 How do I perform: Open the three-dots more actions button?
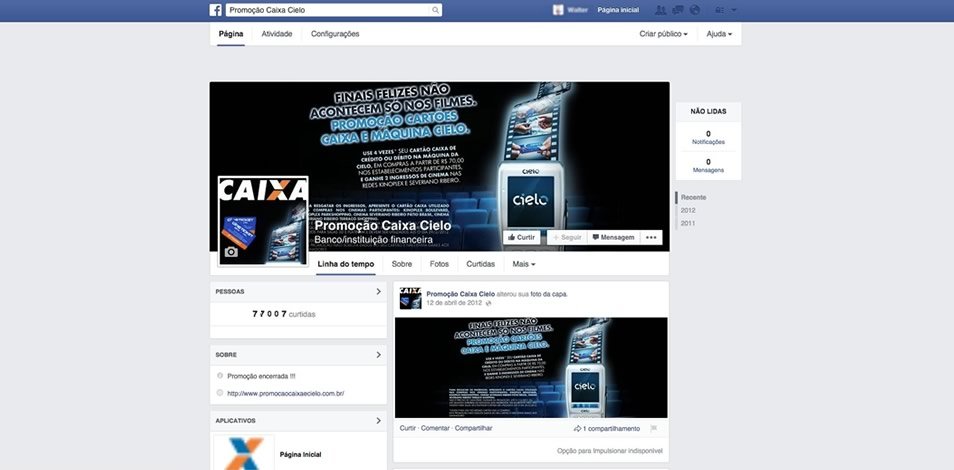[651, 237]
